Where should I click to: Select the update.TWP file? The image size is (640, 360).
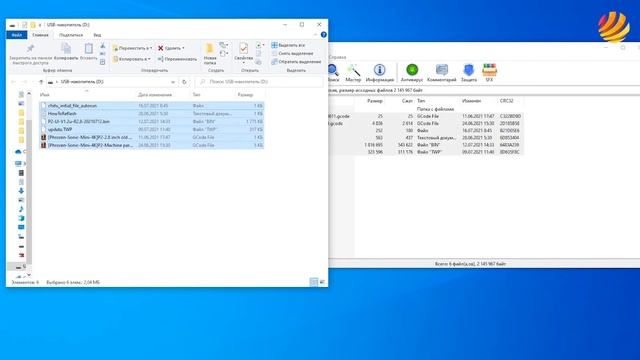[x=152, y=129]
